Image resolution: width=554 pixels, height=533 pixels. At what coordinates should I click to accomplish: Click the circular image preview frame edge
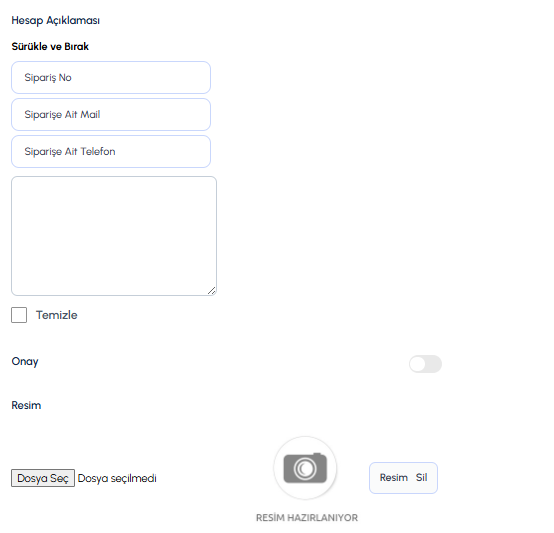[305, 438]
